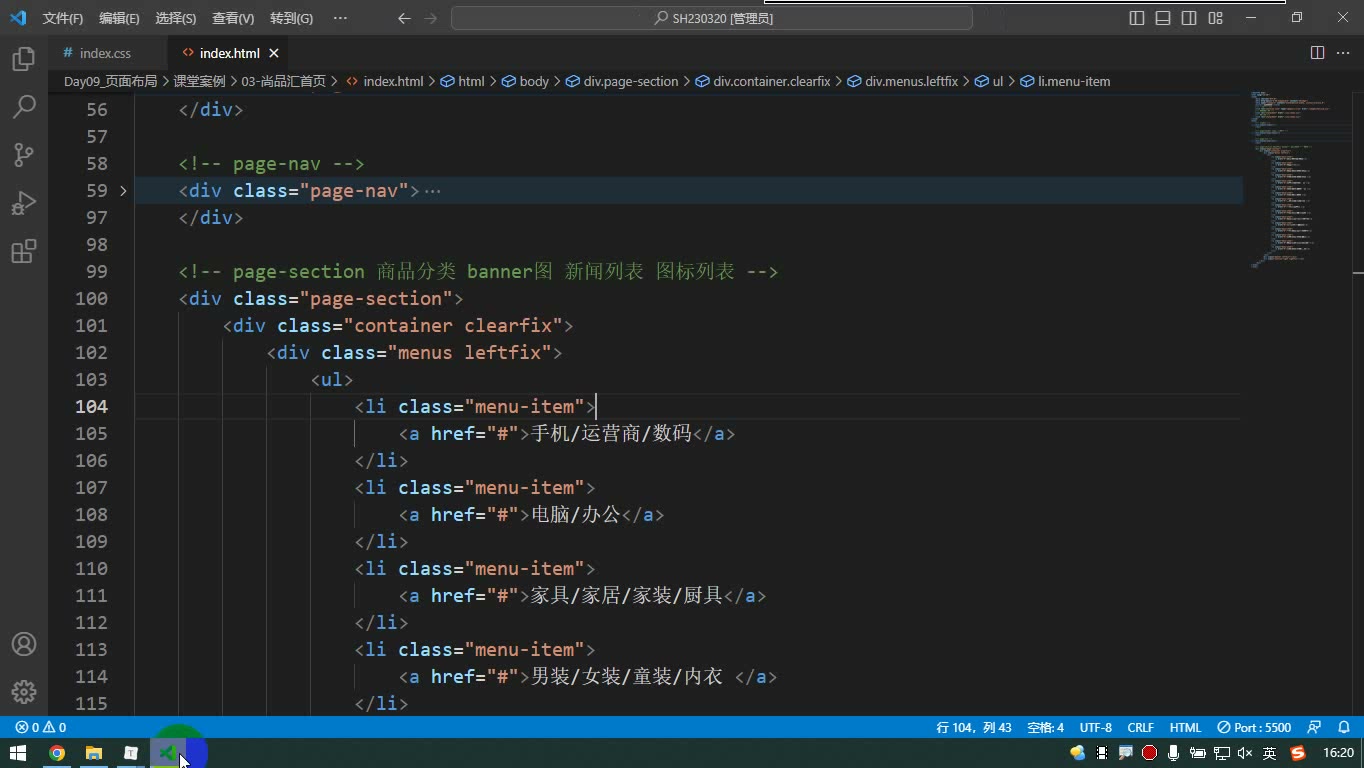This screenshot has height=768, width=1364.
Task: Toggle the secondary side bar layout button
Action: 1189,18
